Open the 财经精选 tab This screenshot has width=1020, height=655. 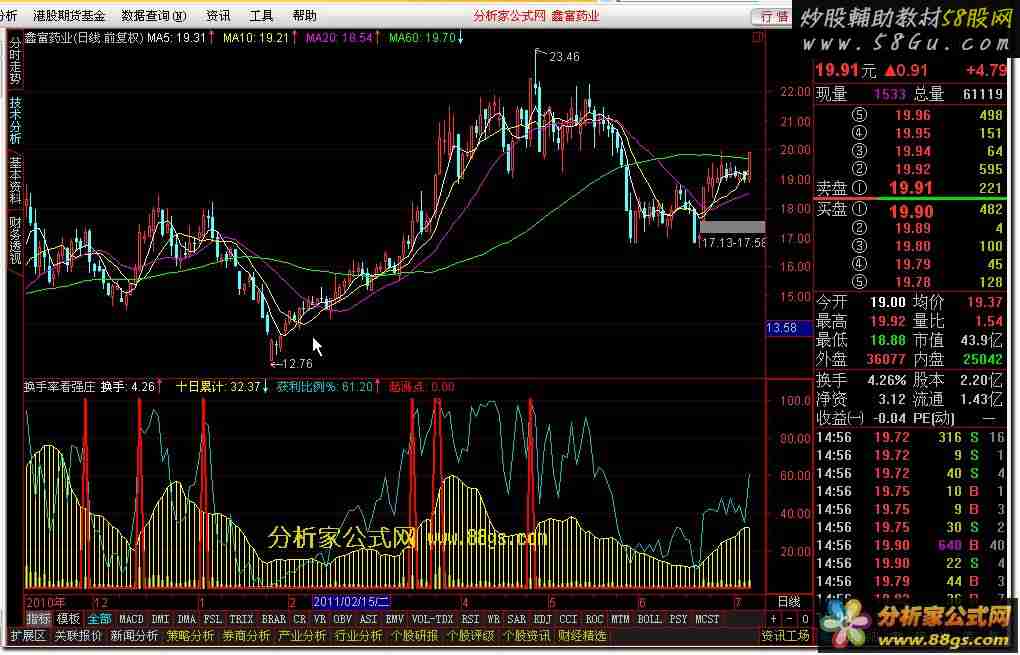point(582,635)
